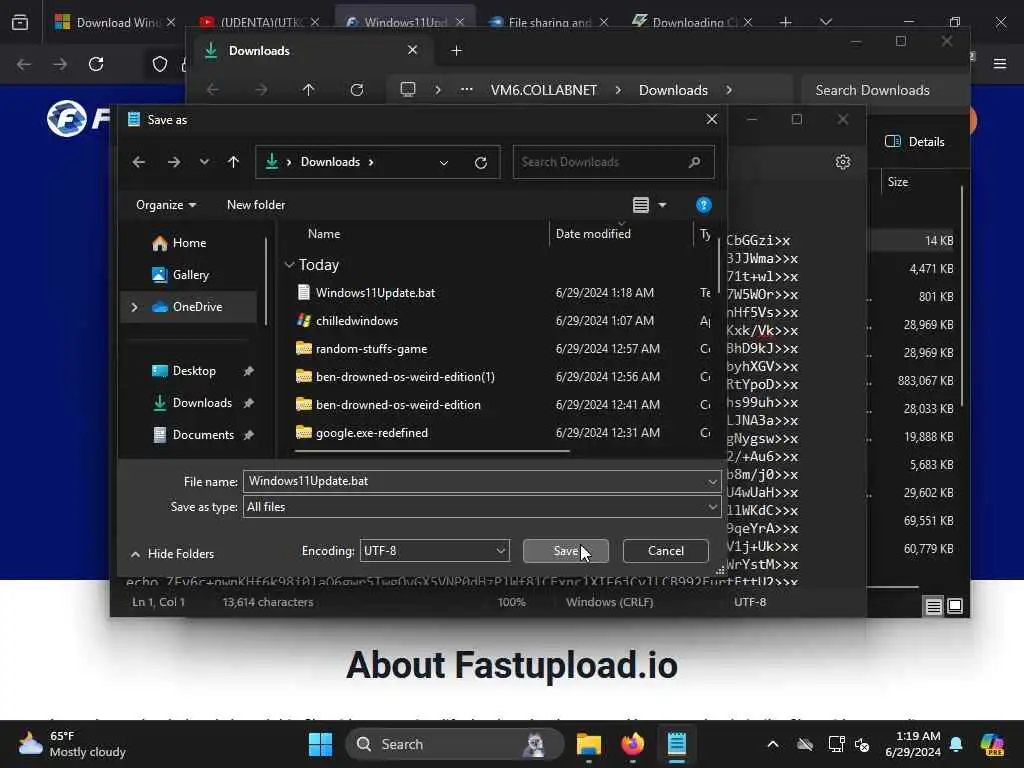Open Desktop from quick access

coord(194,371)
